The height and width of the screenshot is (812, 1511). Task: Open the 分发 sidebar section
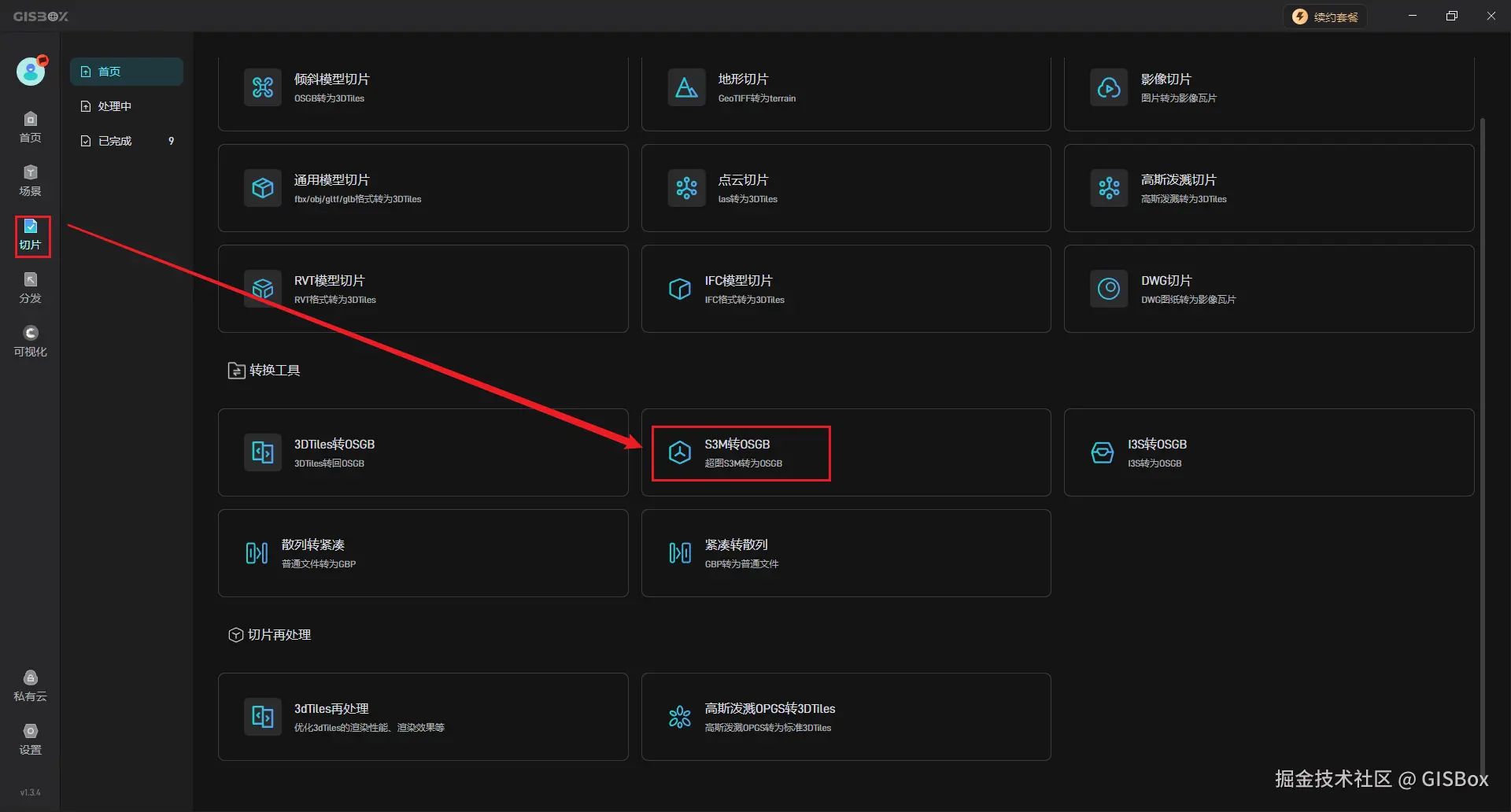pyautogui.click(x=30, y=288)
